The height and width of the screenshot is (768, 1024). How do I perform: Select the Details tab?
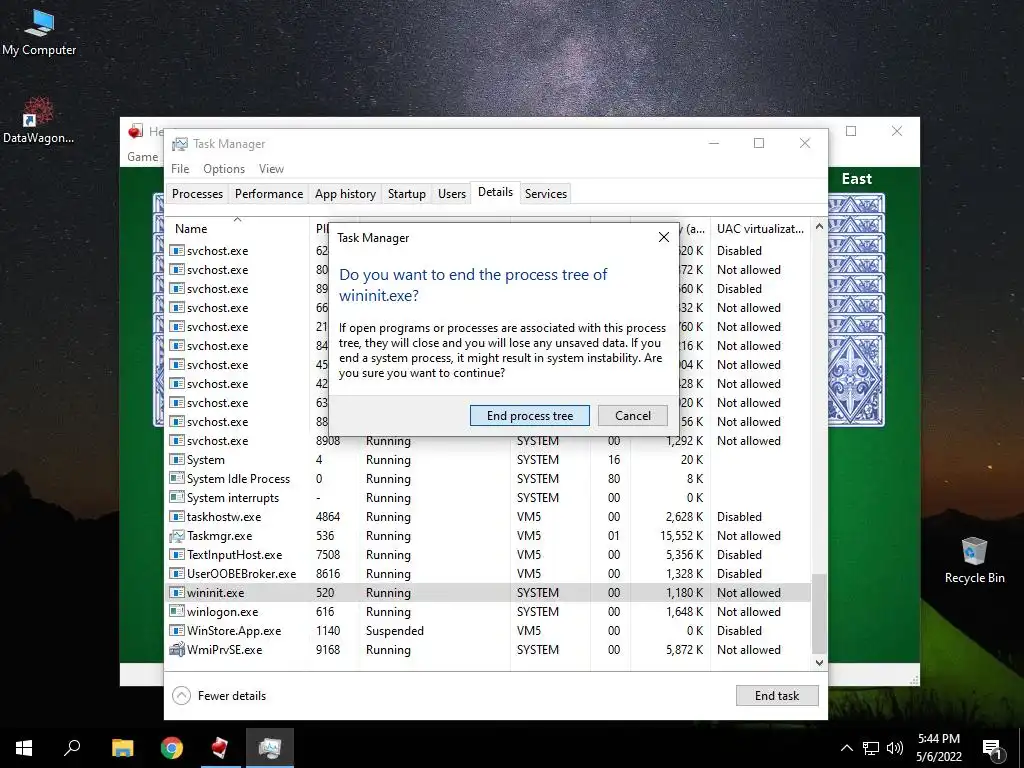tap(495, 192)
